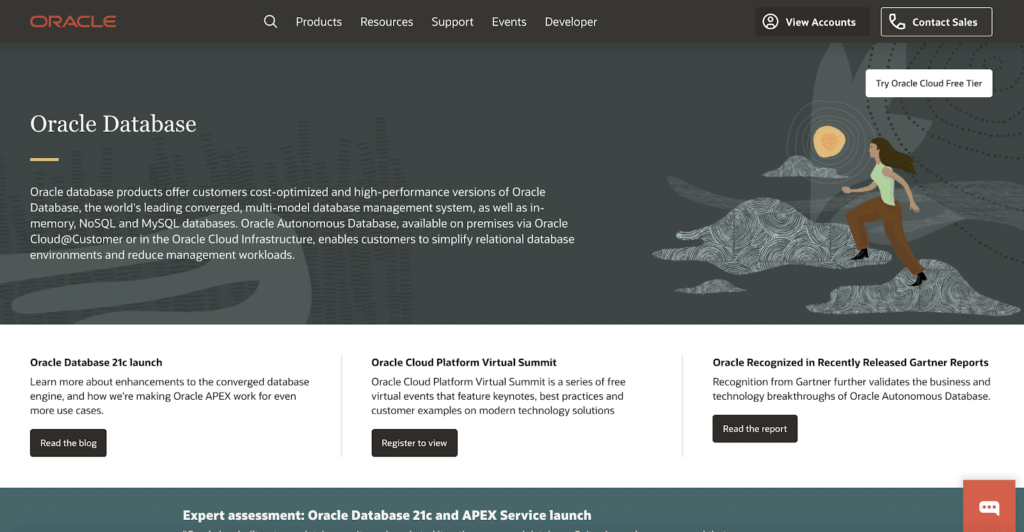Click the Expert assessment banner heading
Screen dimensions: 1024x532
click(387, 515)
